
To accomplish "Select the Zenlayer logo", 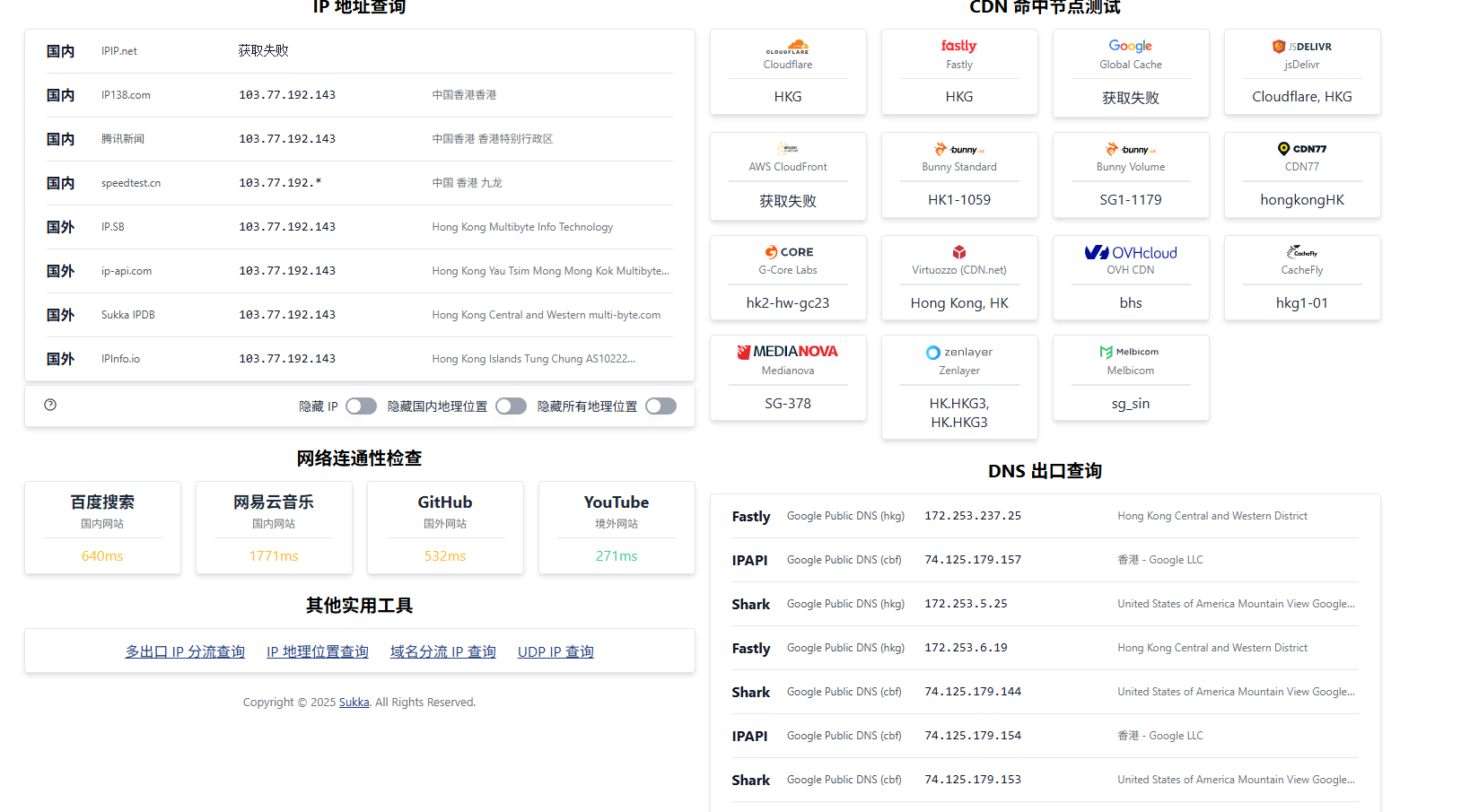I will 958,352.
